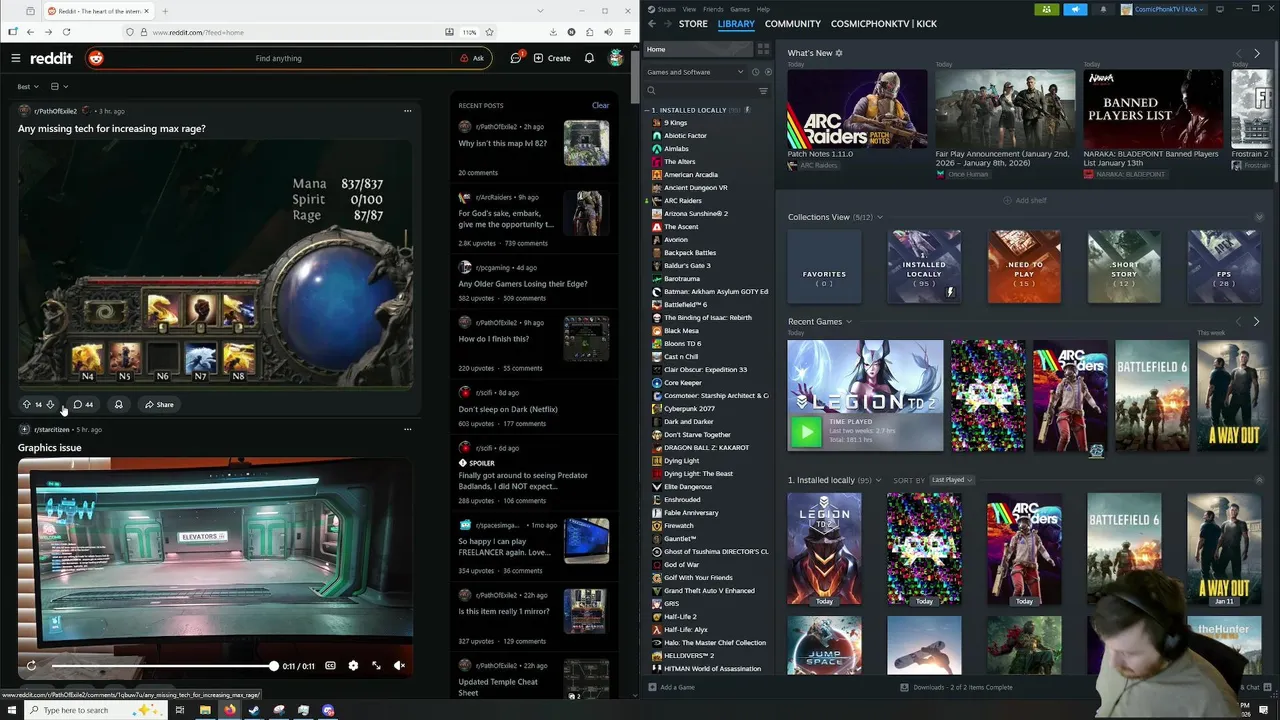
Task: Open Reddit user avatar menu
Action: (x=616, y=58)
